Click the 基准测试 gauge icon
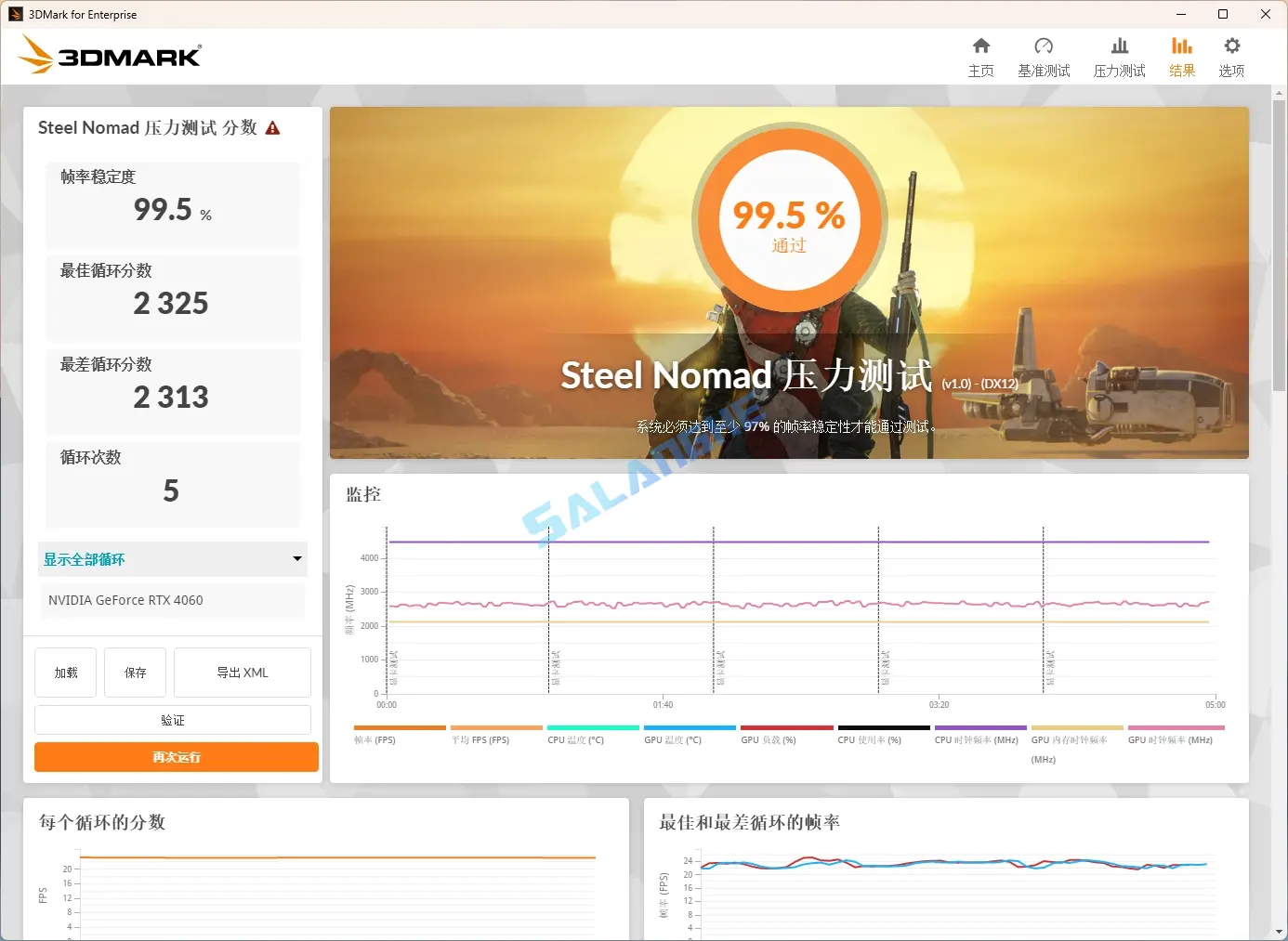1288x941 pixels. pos(1044,54)
